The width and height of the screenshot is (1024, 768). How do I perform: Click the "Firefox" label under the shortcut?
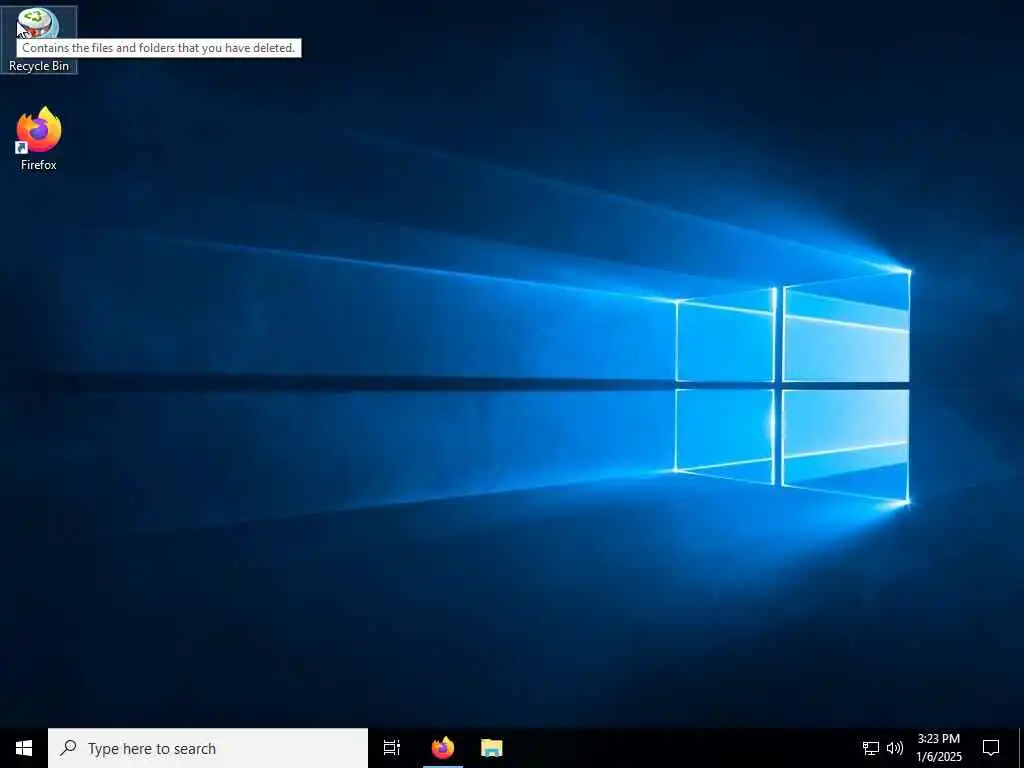(39, 165)
